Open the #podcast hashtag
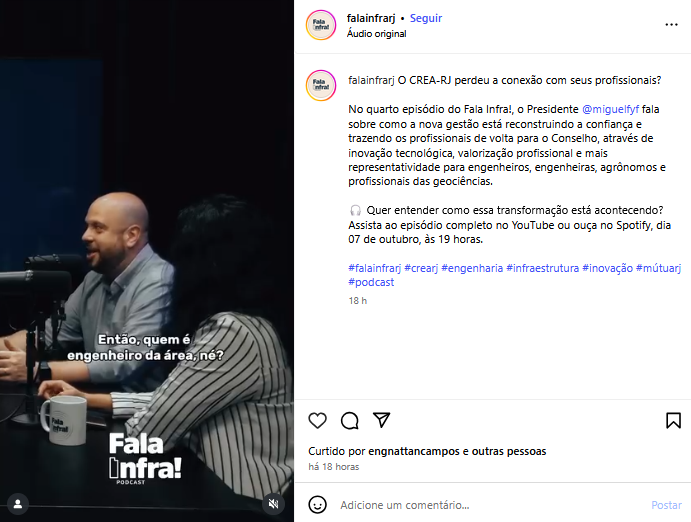Viewport: 691px width, 522px height. pyautogui.click(x=371, y=282)
